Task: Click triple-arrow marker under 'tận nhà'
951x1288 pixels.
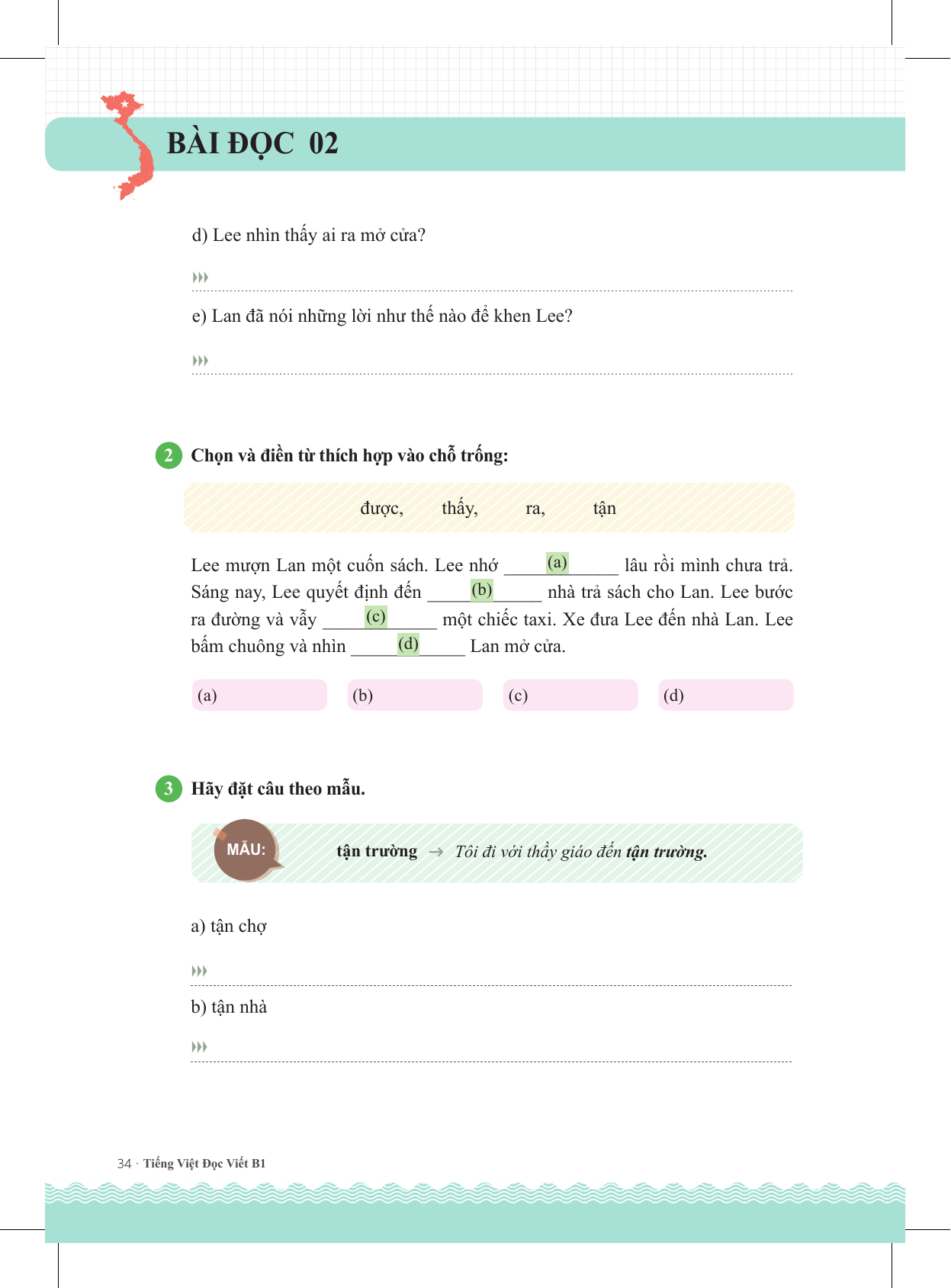Action: point(199,1047)
